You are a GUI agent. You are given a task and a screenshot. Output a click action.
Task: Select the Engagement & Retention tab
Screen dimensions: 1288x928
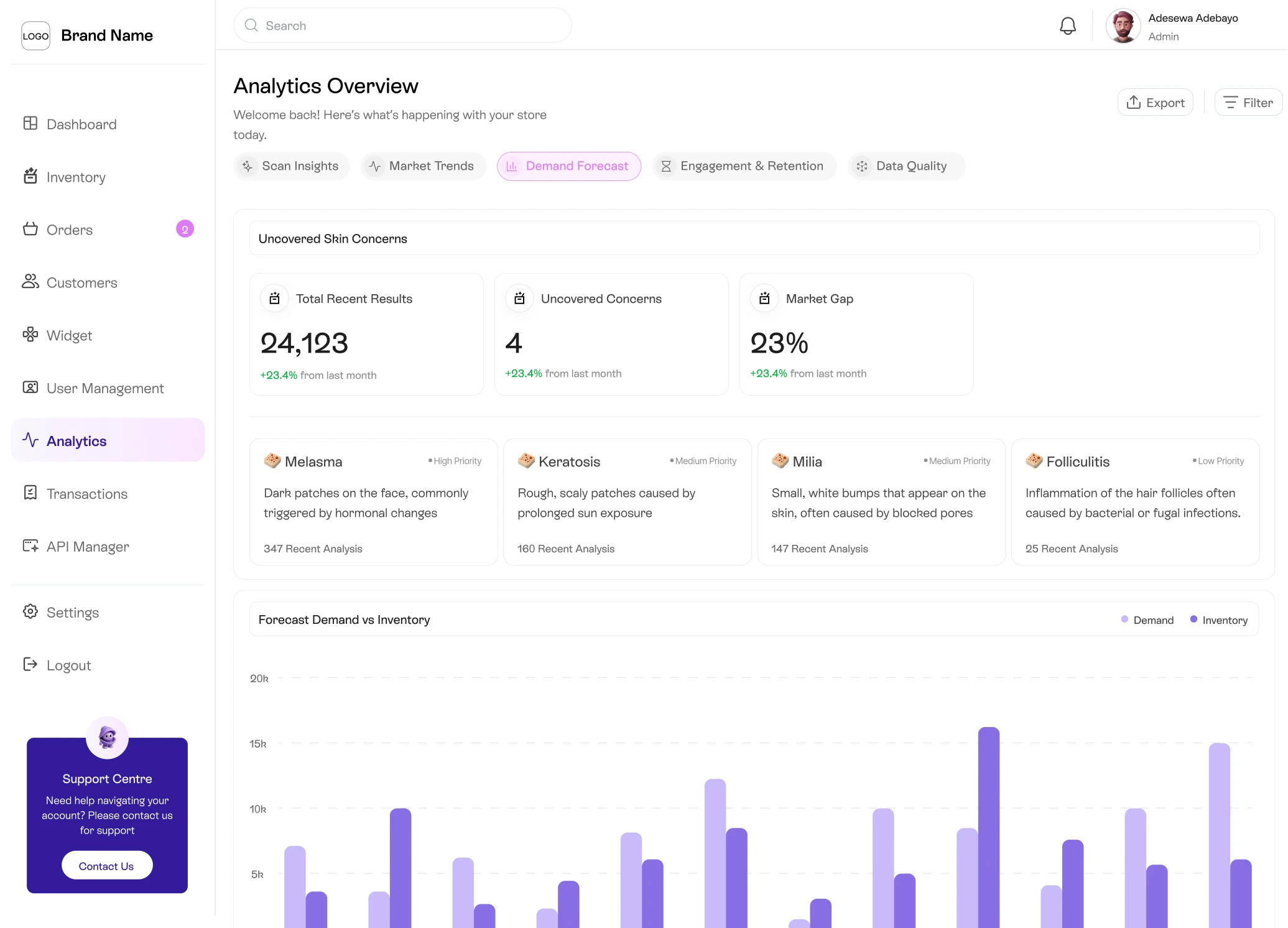(x=744, y=166)
